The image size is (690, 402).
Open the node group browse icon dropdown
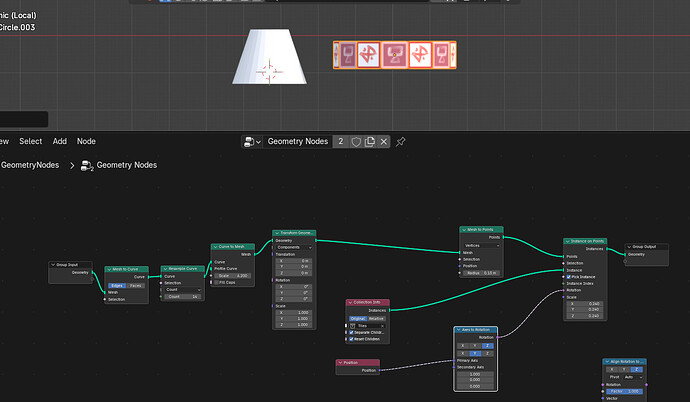[x=252, y=142]
